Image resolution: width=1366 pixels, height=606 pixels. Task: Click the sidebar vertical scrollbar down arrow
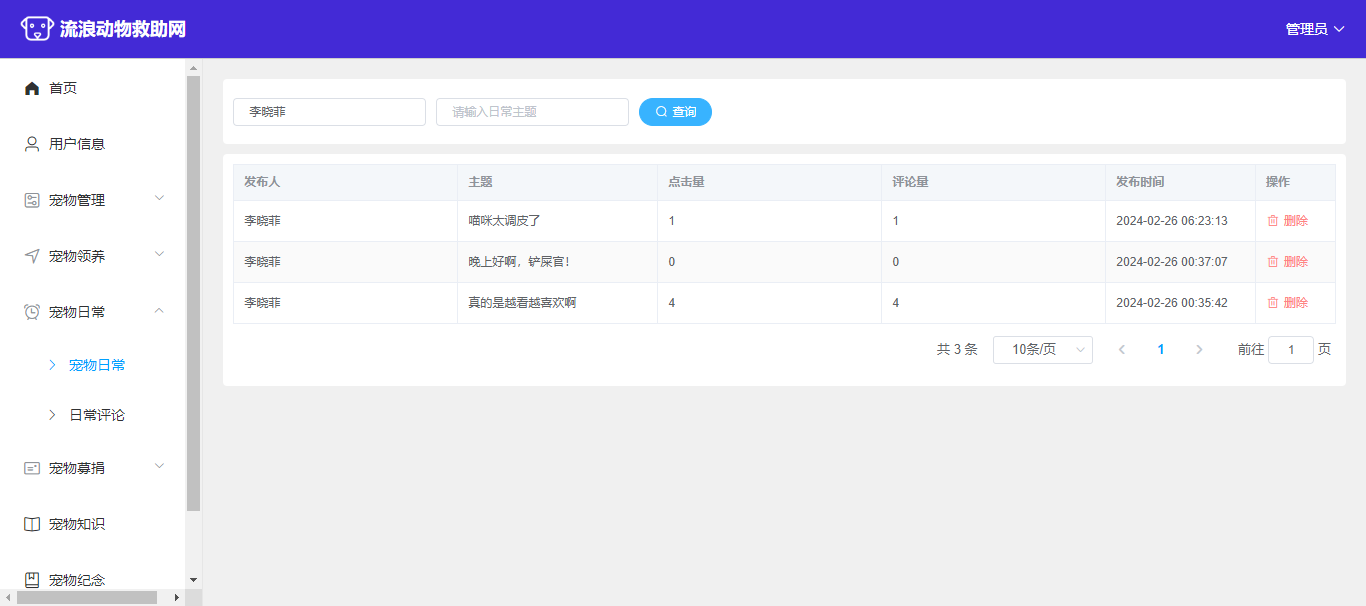[x=193, y=580]
